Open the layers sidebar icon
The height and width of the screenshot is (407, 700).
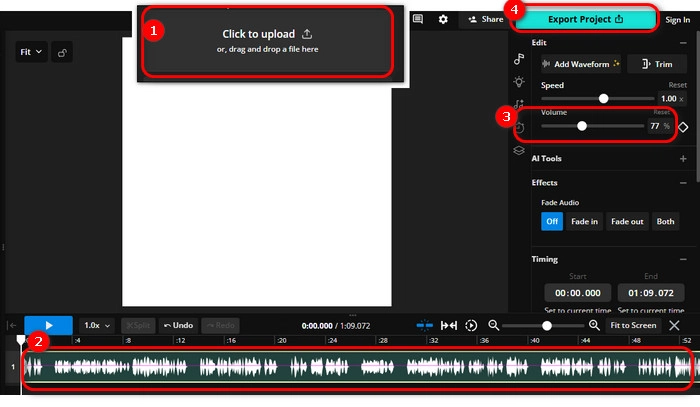coord(519,150)
